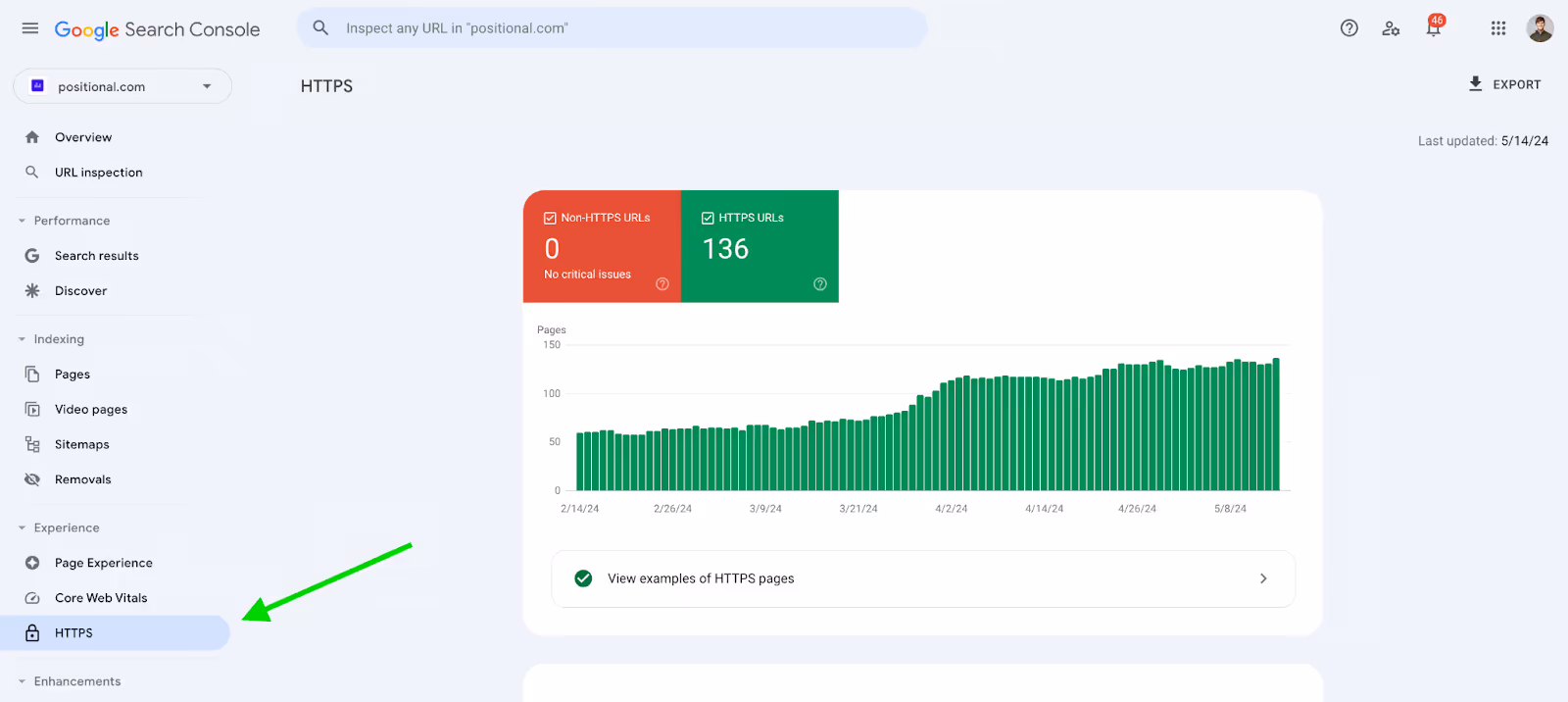
Task: Open the Discover report
Action: pos(81,291)
